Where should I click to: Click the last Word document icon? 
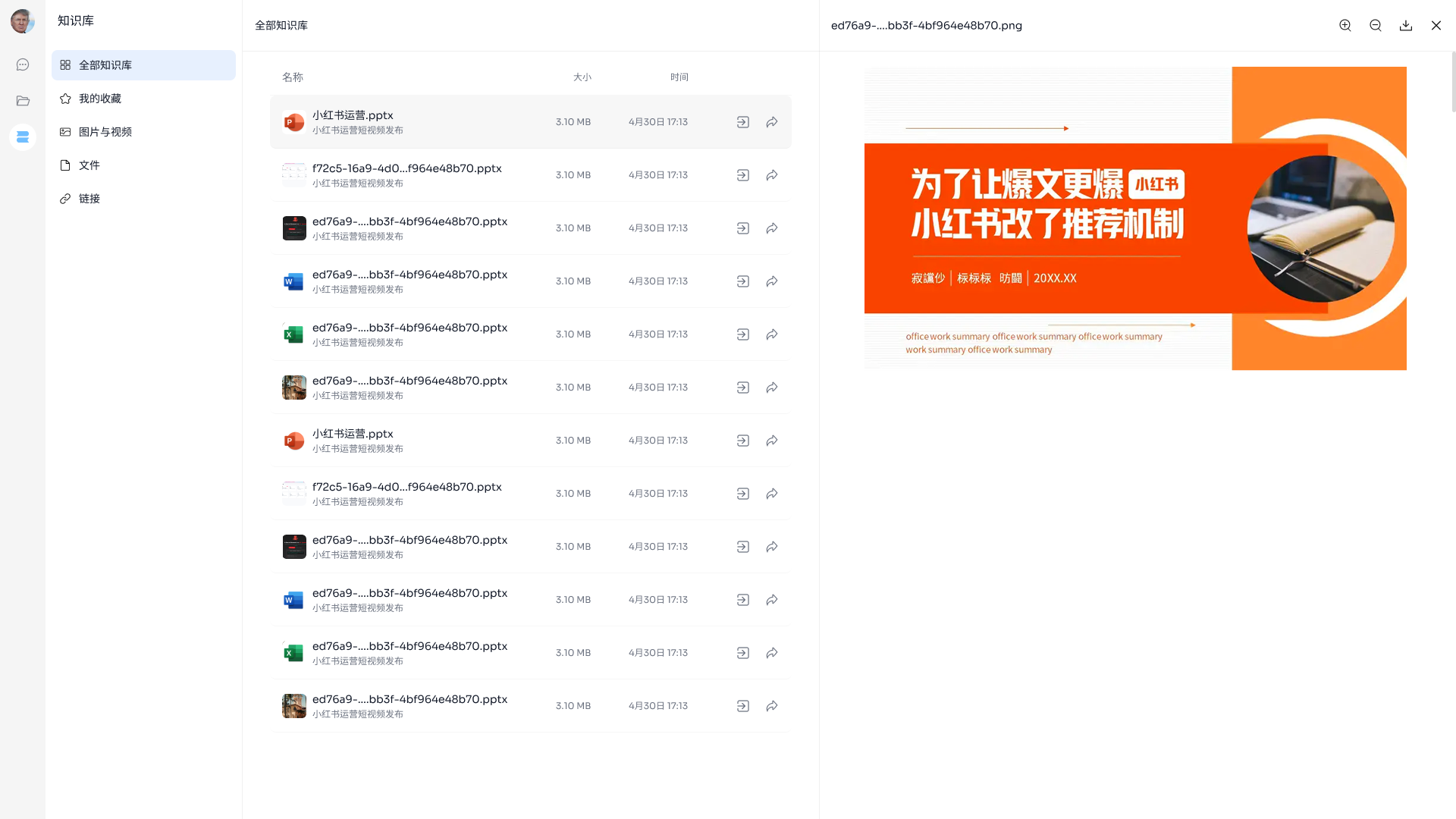click(x=293, y=600)
